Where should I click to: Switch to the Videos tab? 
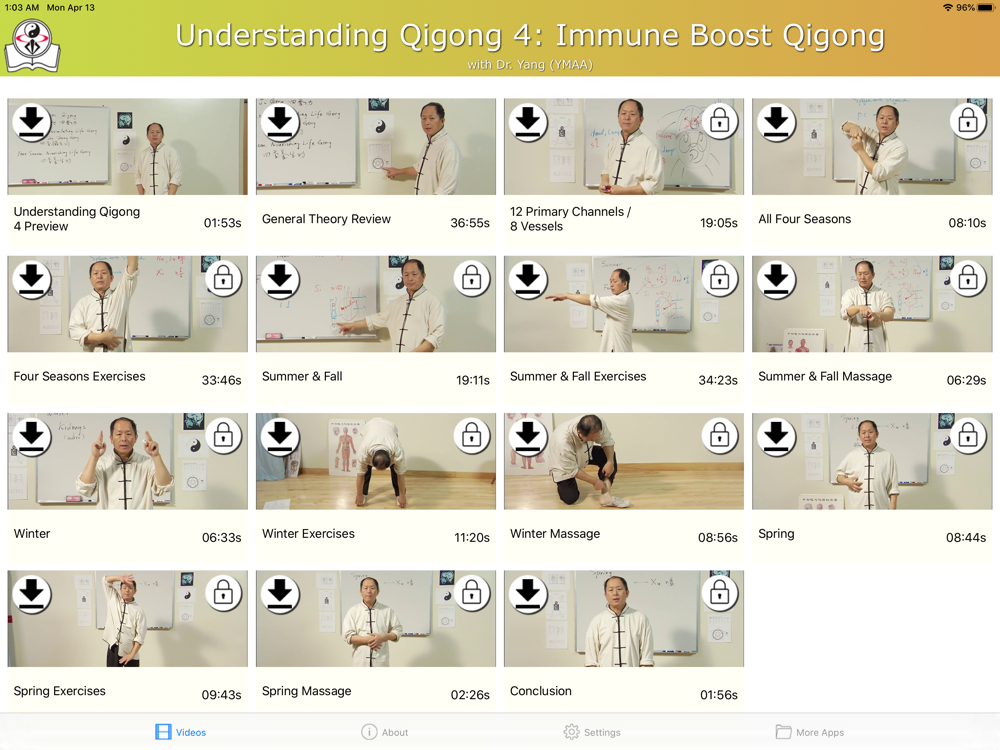(x=180, y=732)
